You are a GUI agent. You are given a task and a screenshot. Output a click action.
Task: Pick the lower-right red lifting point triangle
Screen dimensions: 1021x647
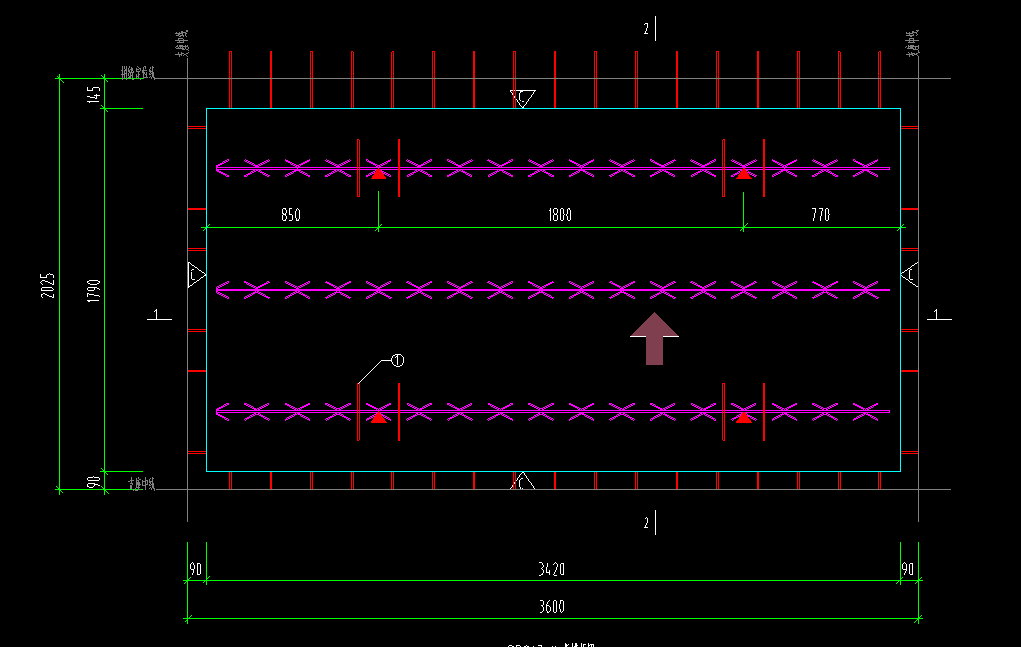pyautogui.click(x=744, y=417)
